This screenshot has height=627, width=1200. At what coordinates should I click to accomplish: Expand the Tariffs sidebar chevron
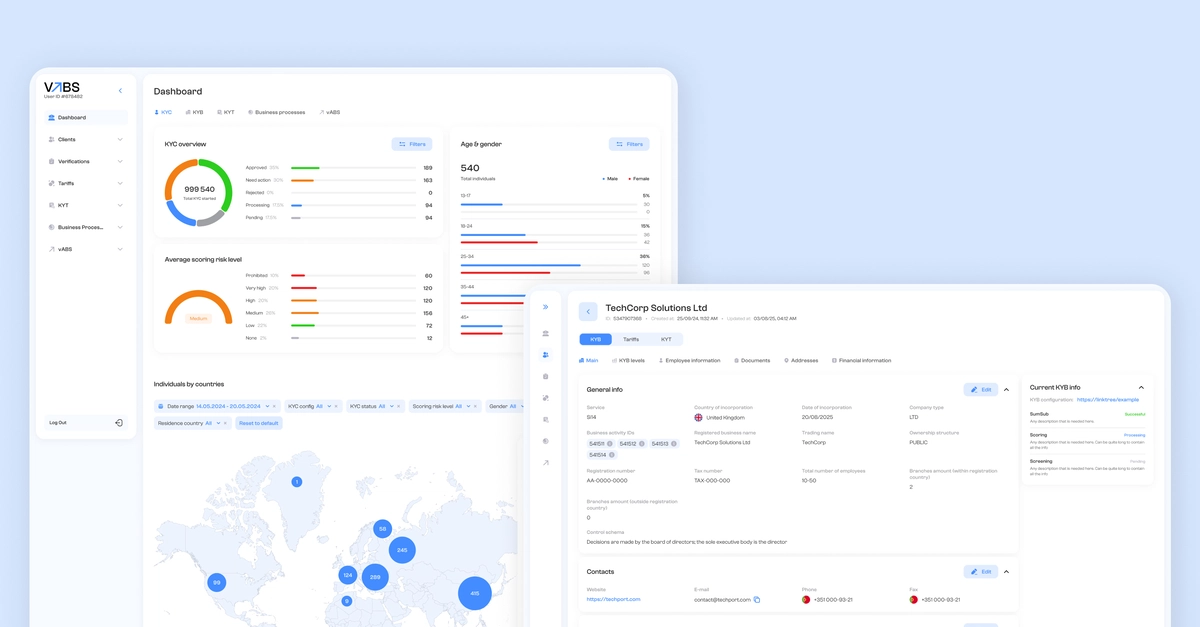(x=120, y=184)
